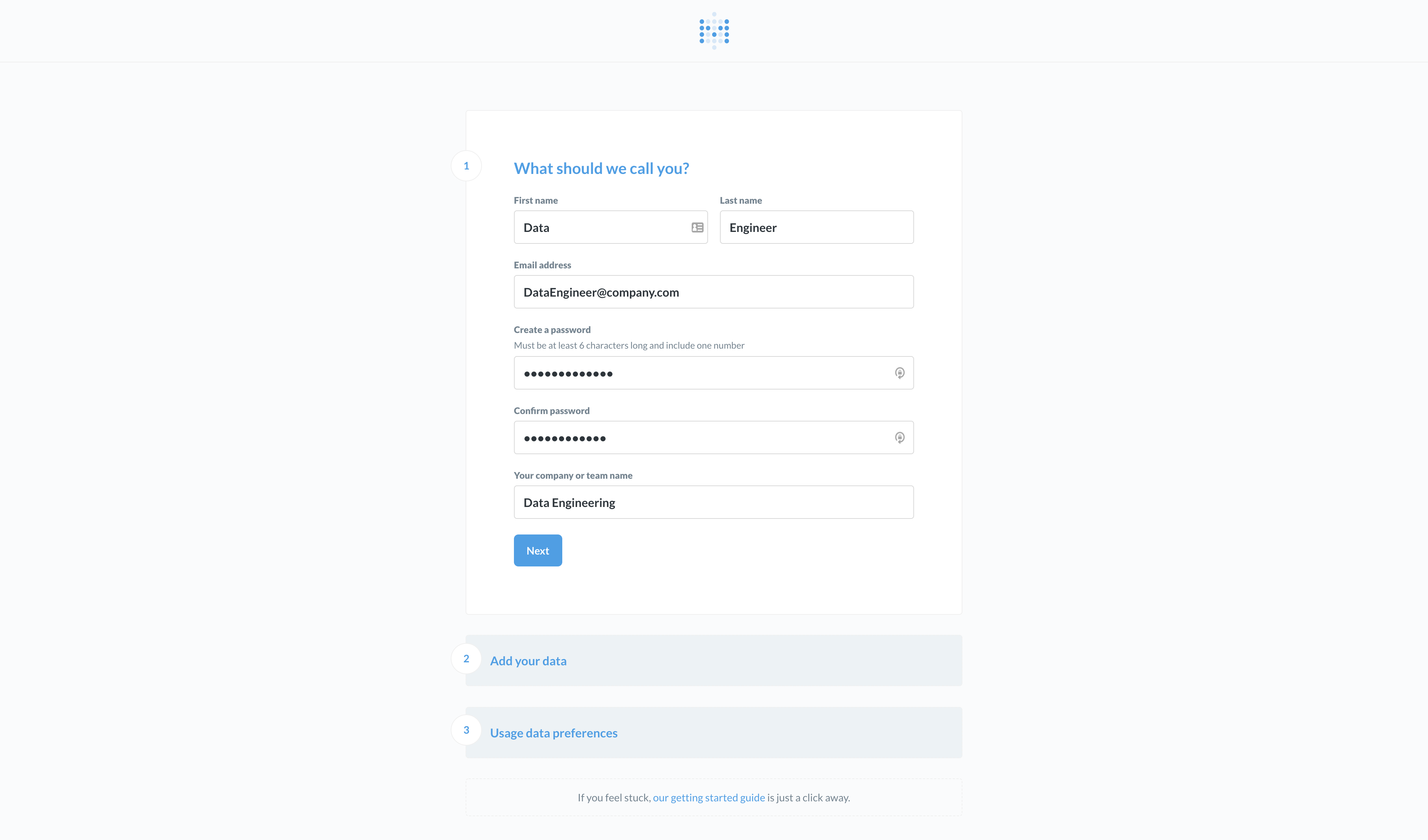Click the Next button to proceed
The image size is (1428, 840).
pyautogui.click(x=537, y=550)
